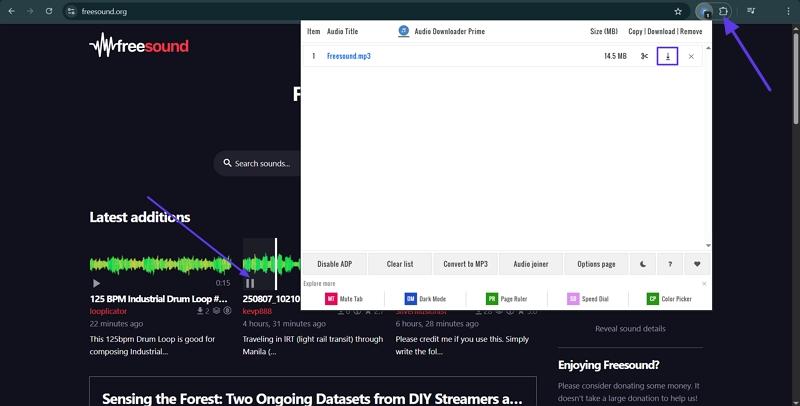This screenshot has width=800, height=406.
Task: Click the freesound.org address bar
Action: click(375, 11)
